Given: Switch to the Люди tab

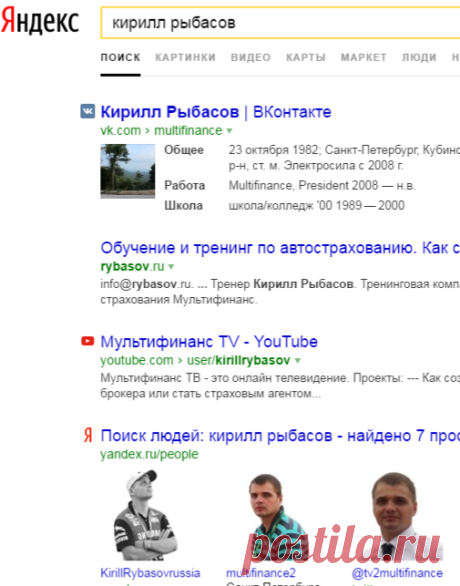Looking at the screenshot, I should point(419,58).
